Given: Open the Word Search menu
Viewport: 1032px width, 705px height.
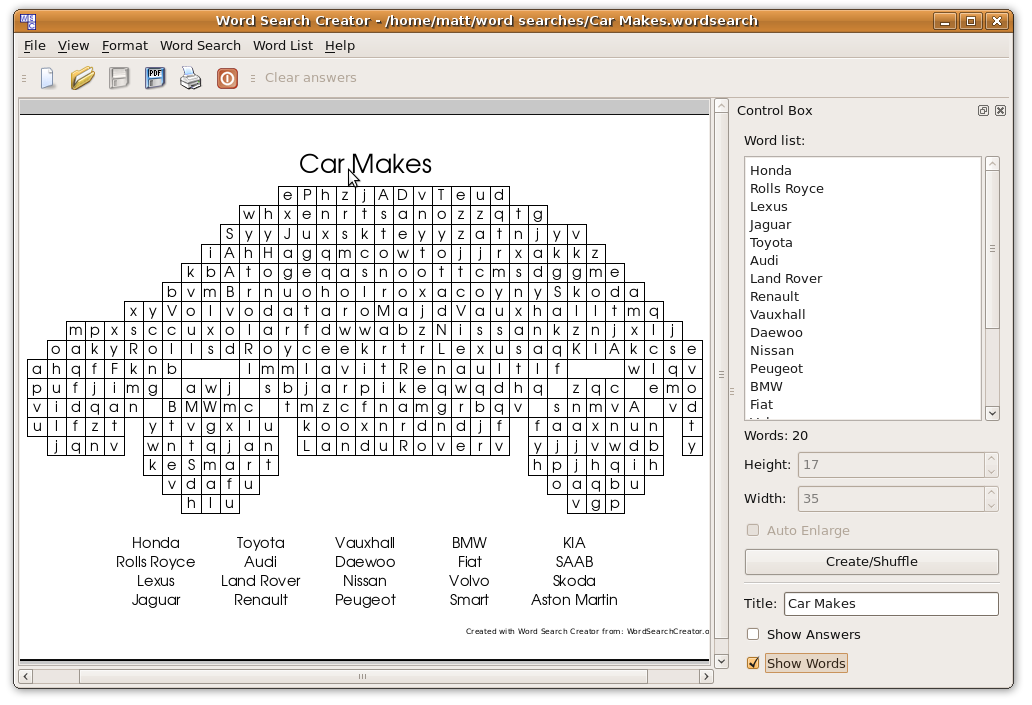Looking at the screenshot, I should 200,46.
